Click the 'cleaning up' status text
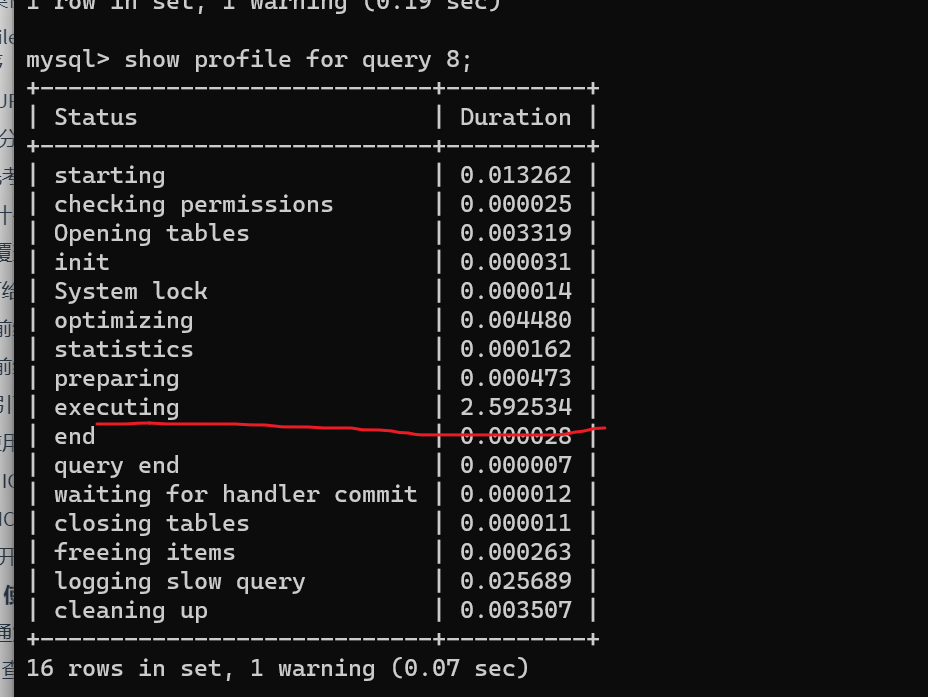Viewport: 928px width, 697px height. coord(130,611)
